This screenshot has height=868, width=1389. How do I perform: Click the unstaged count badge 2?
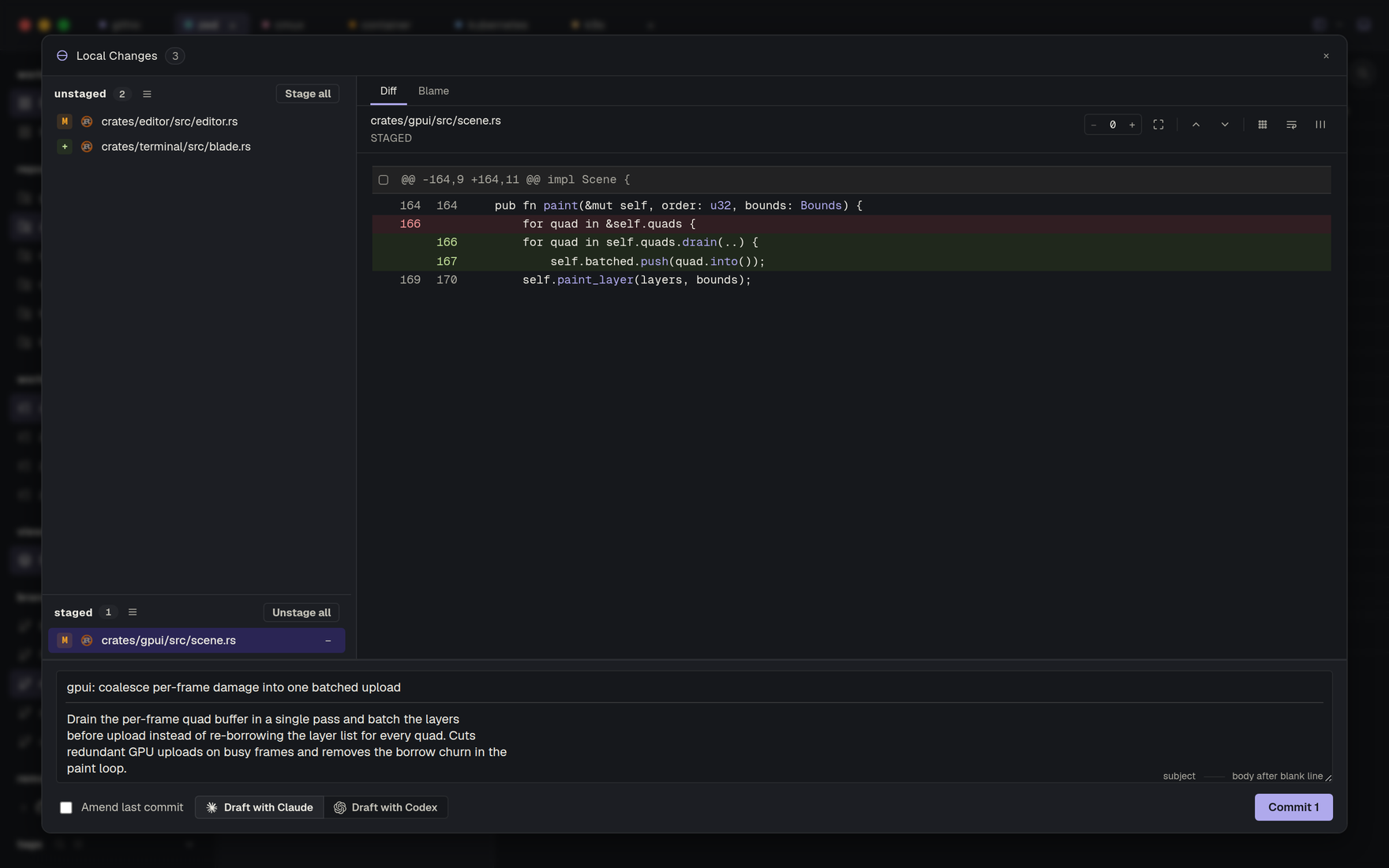pos(122,94)
